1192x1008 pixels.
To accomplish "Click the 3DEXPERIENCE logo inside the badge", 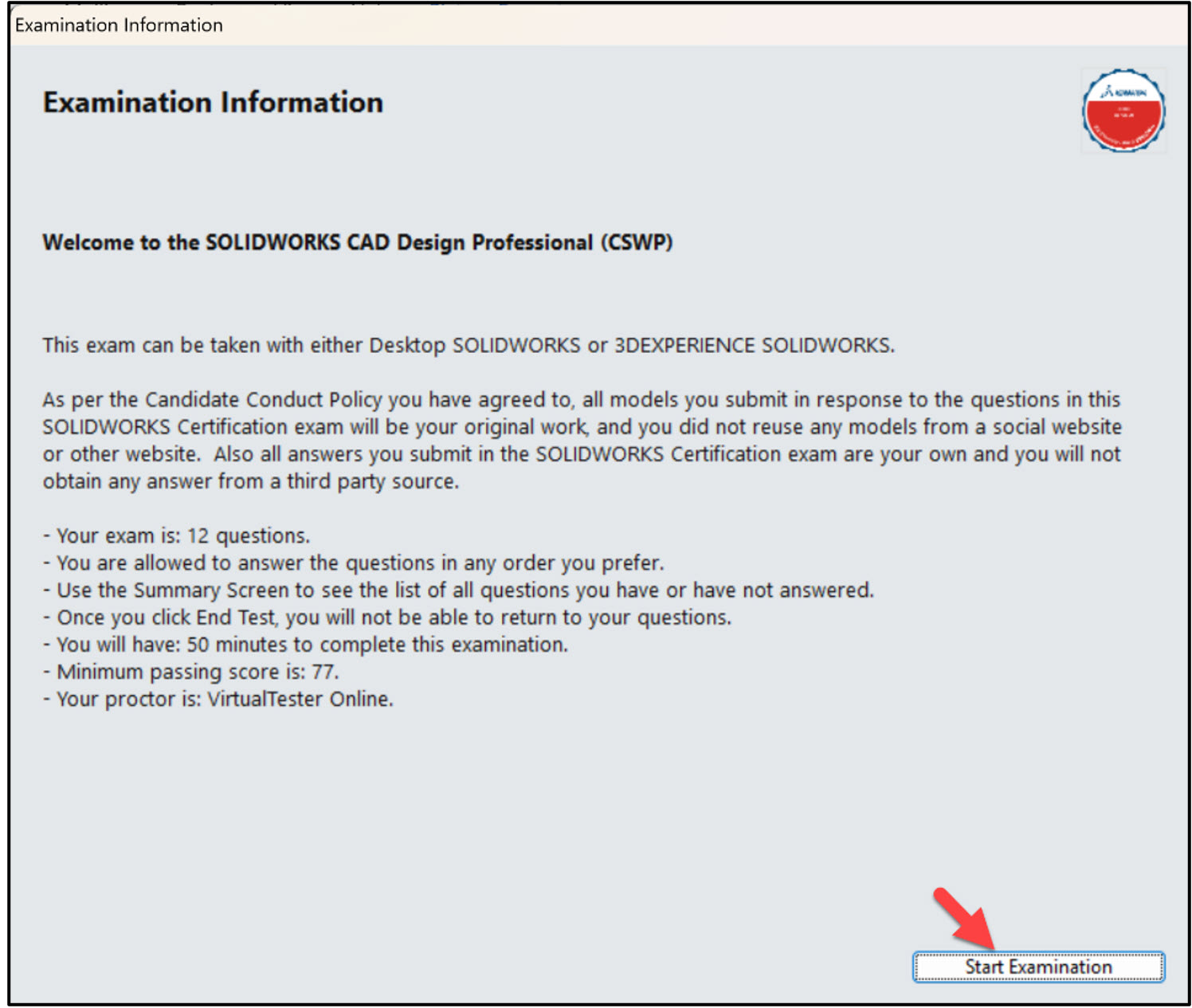I will (1122, 89).
